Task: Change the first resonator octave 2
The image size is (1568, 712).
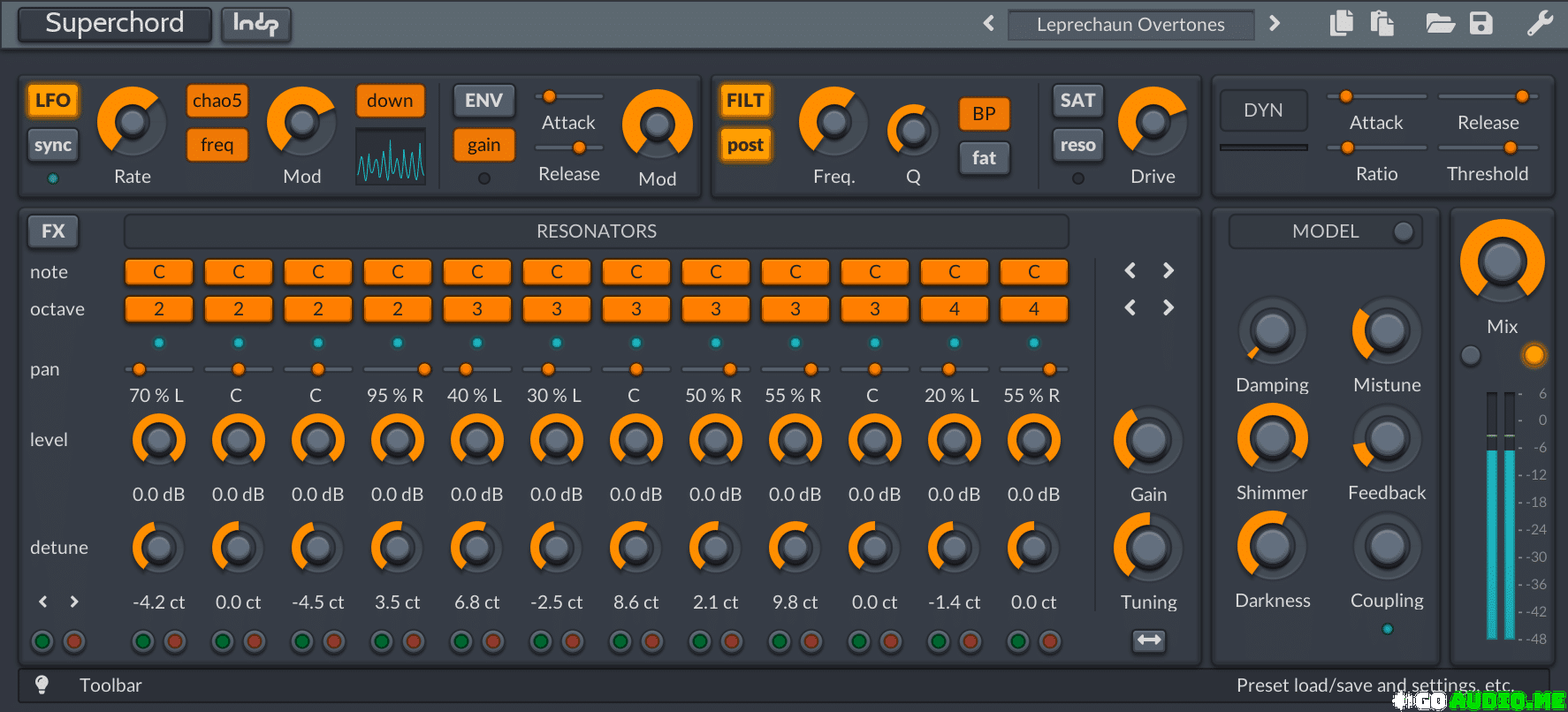Action: coord(159,309)
